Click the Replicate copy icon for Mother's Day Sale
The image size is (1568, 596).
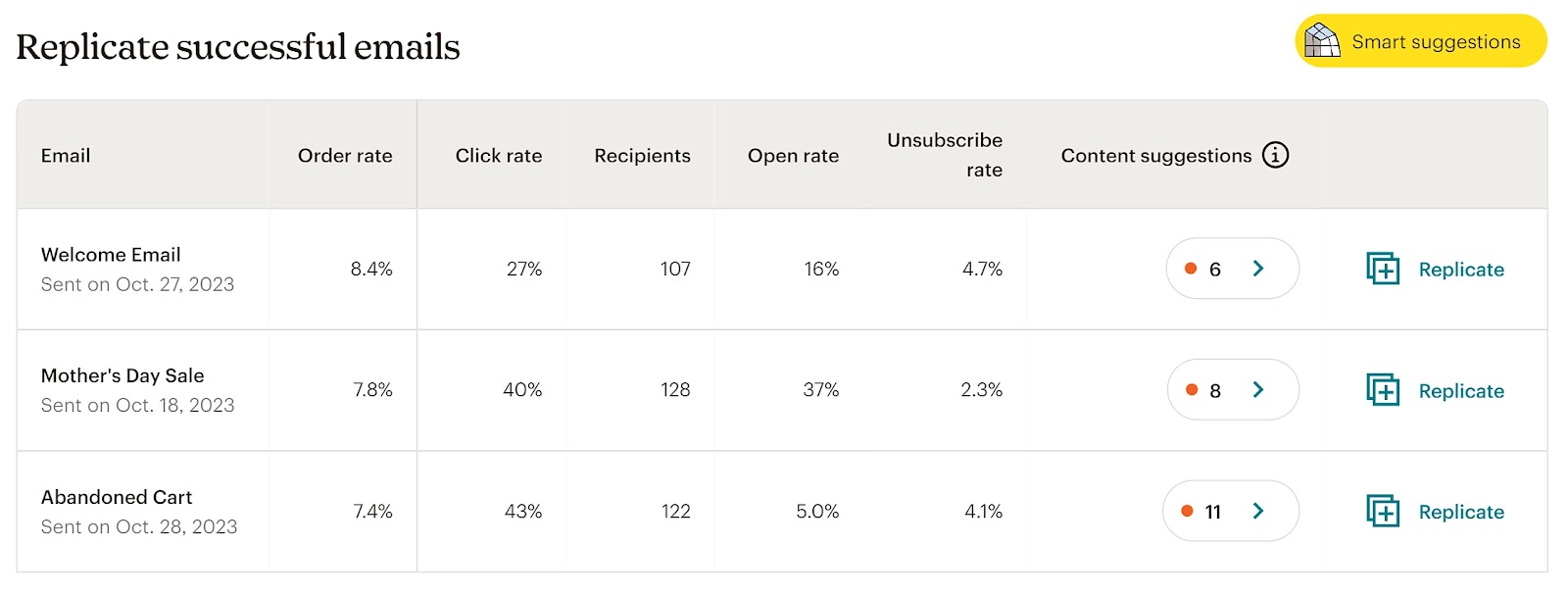tap(1383, 390)
